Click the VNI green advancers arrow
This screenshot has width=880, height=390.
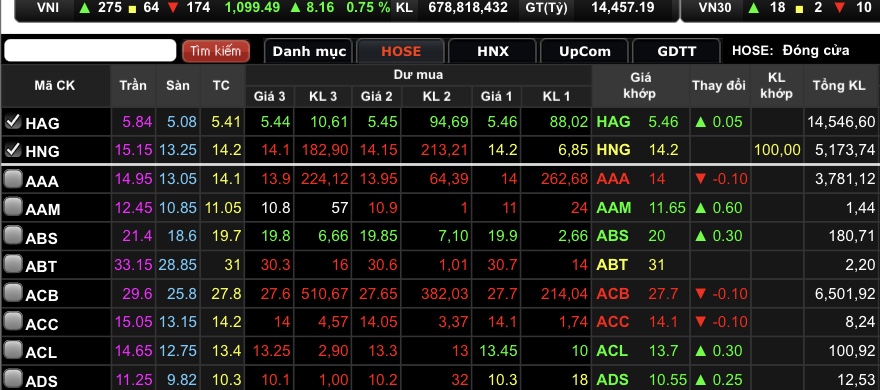pos(85,7)
